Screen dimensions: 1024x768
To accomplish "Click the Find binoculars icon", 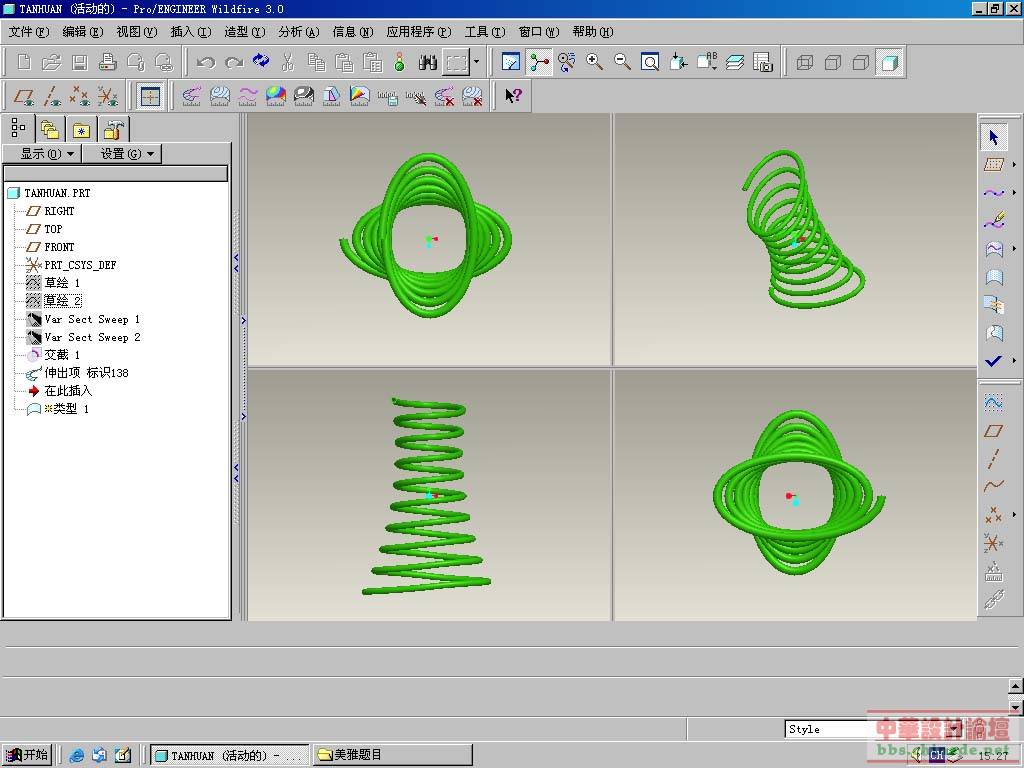I will point(428,62).
